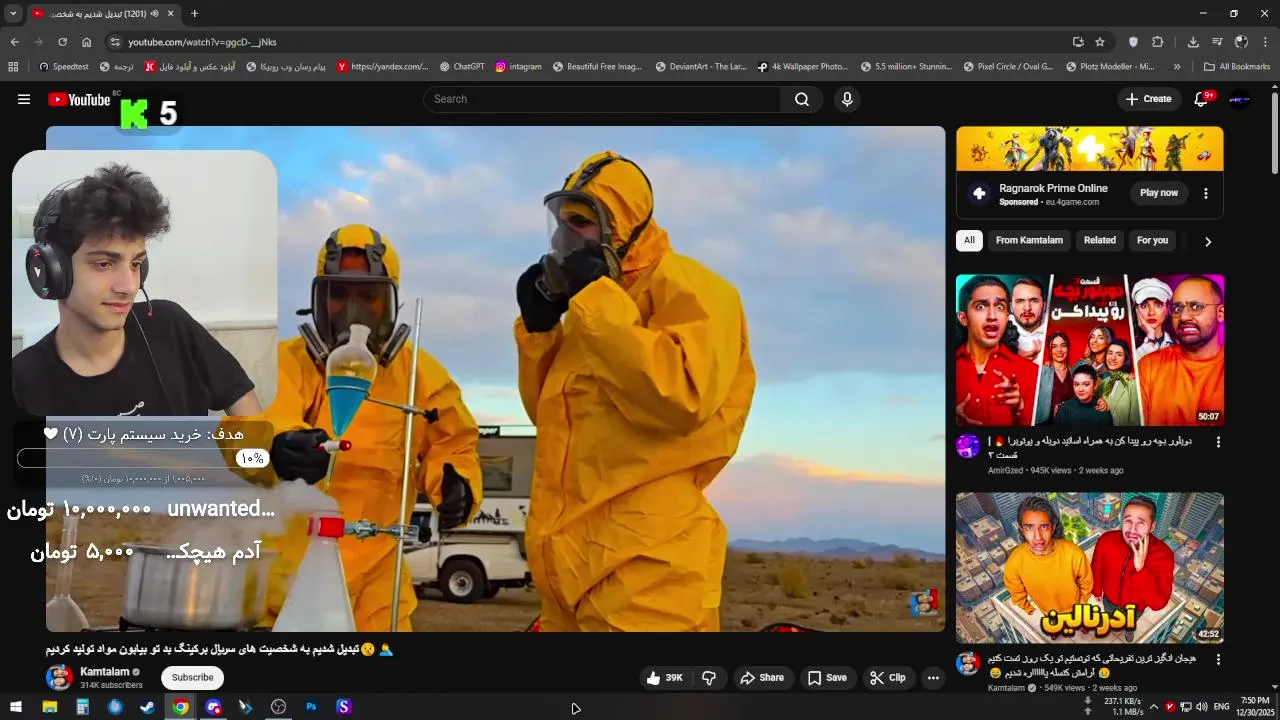Open Windows Start menu
This screenshot has width=1280, height=720.
16,707
